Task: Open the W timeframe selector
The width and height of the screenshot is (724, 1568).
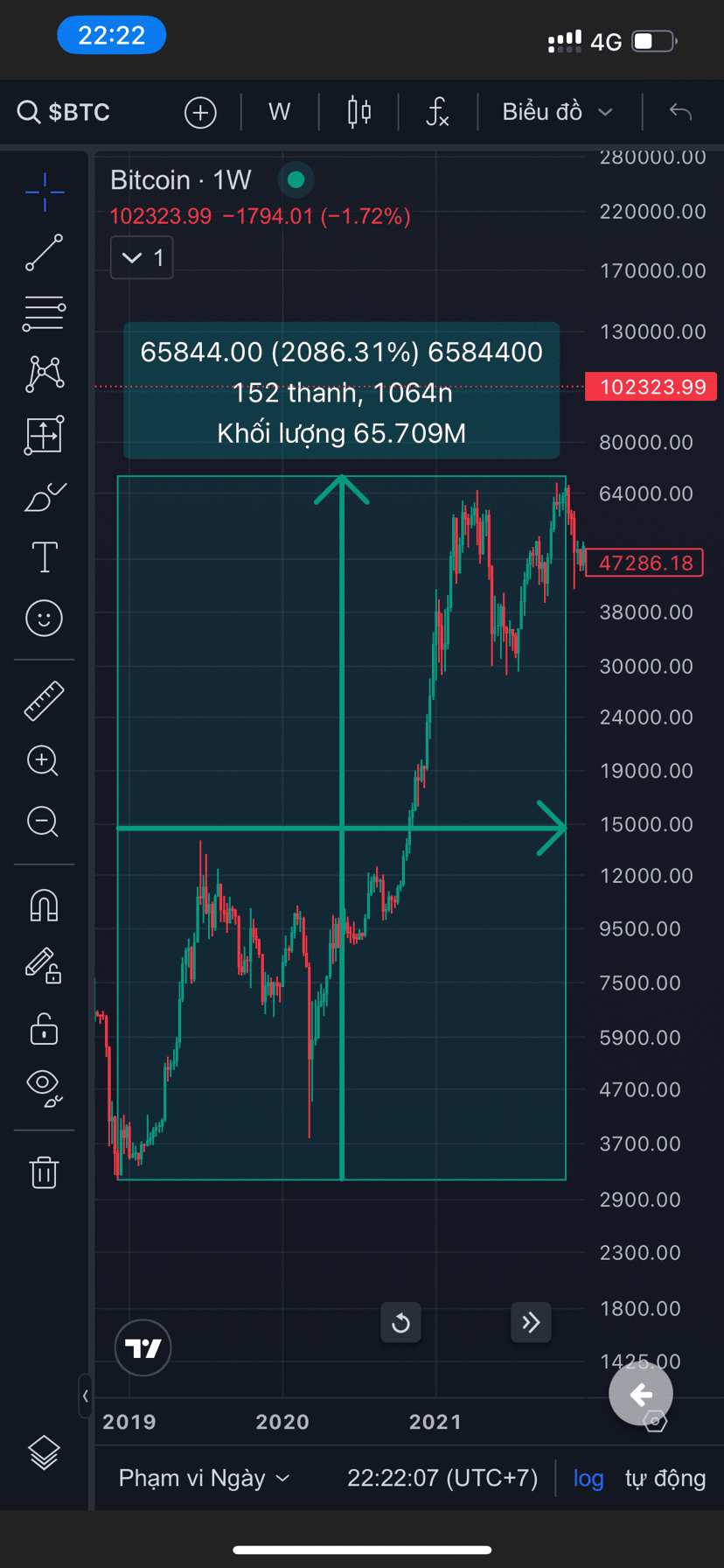Action: [x=279, y=112]
